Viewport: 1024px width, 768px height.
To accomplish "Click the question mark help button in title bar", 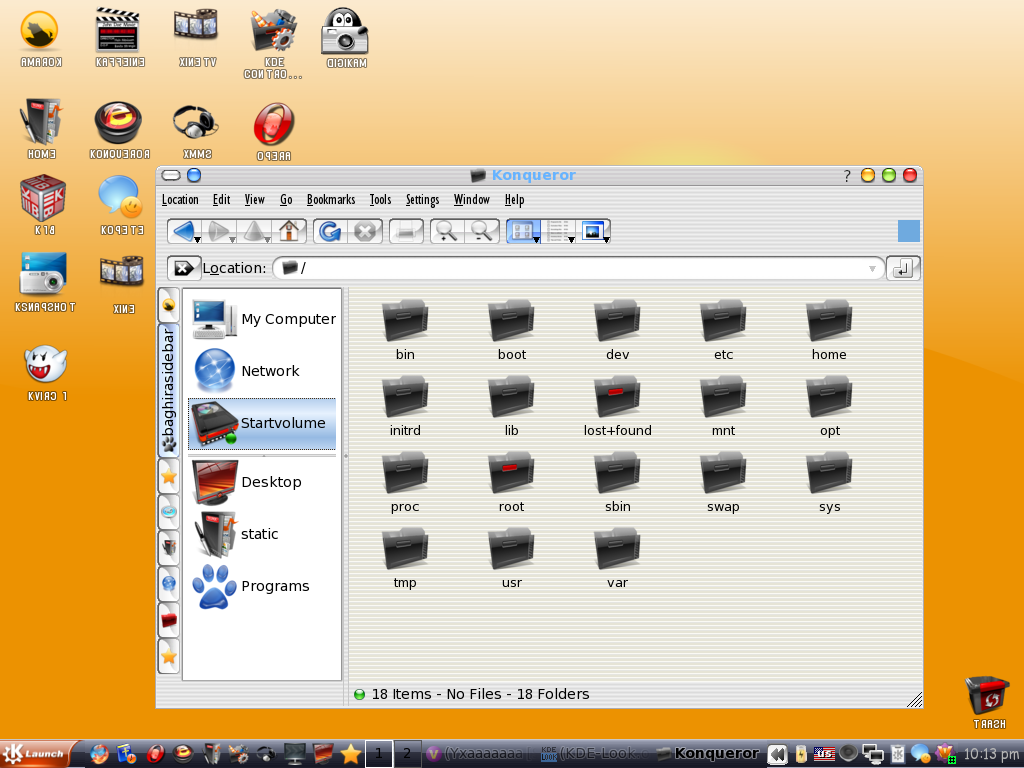I will (847, 176).
